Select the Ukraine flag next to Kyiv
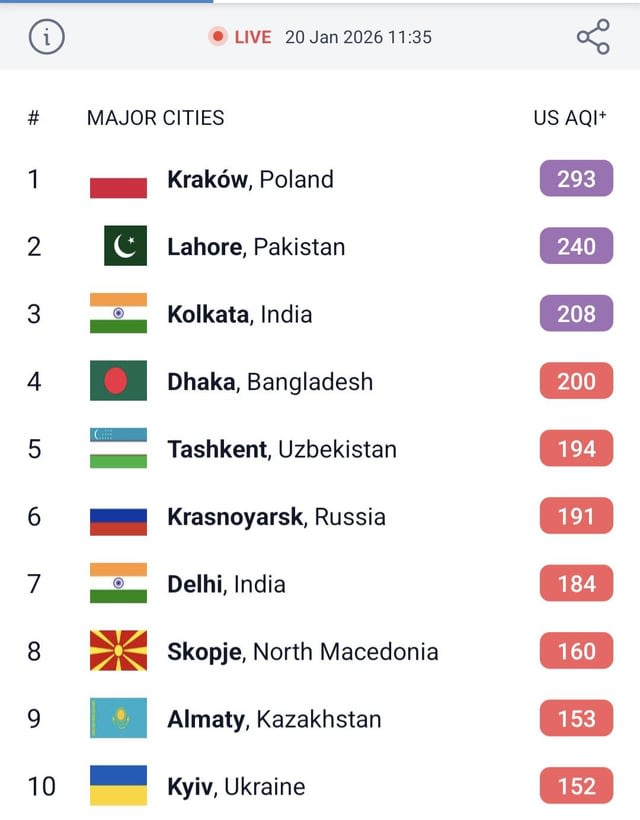 (119, 786)
